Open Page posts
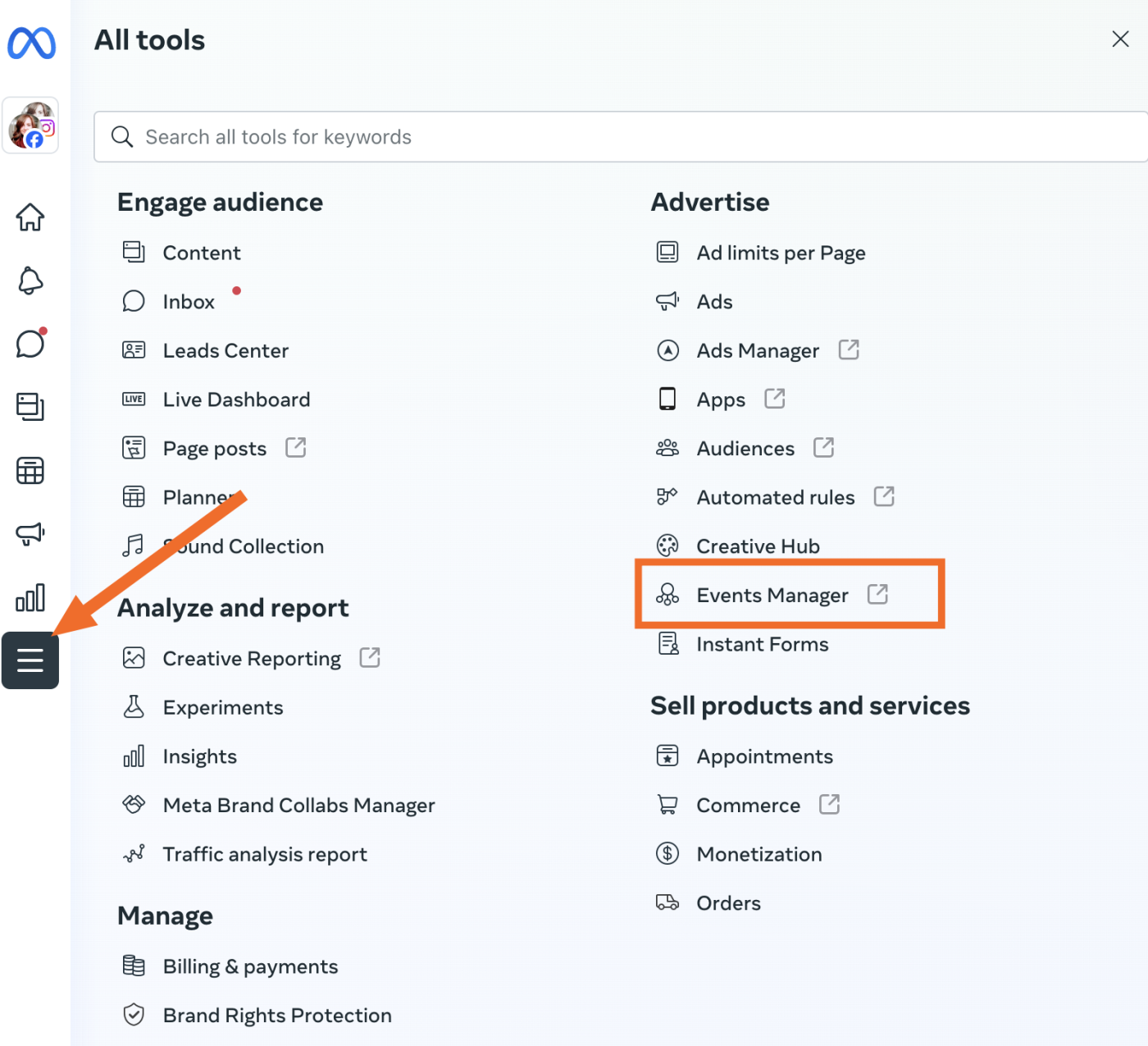The height and width of the screenshot is (1046, 1148). (x=215, y=449)
